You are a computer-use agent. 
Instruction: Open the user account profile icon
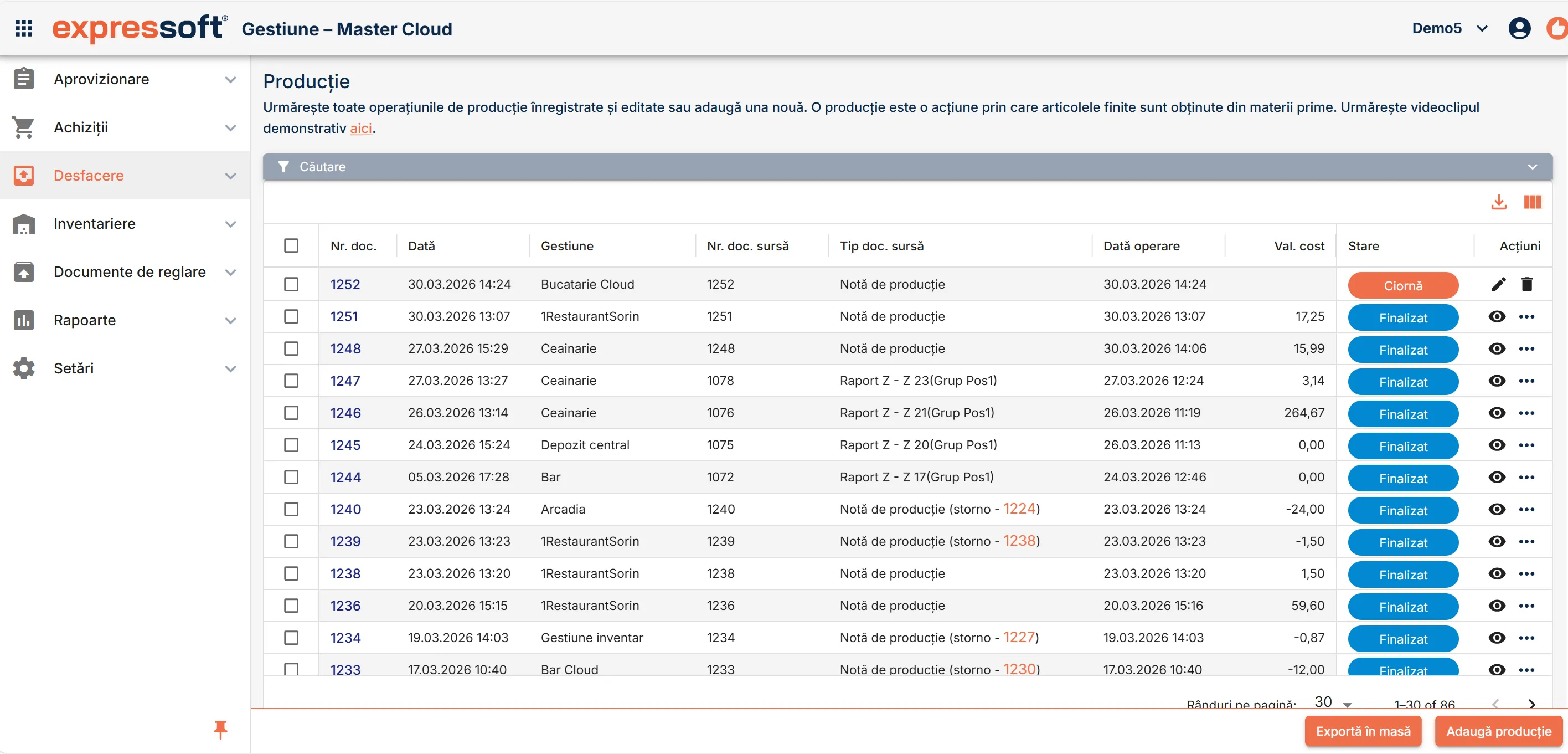1519,28
